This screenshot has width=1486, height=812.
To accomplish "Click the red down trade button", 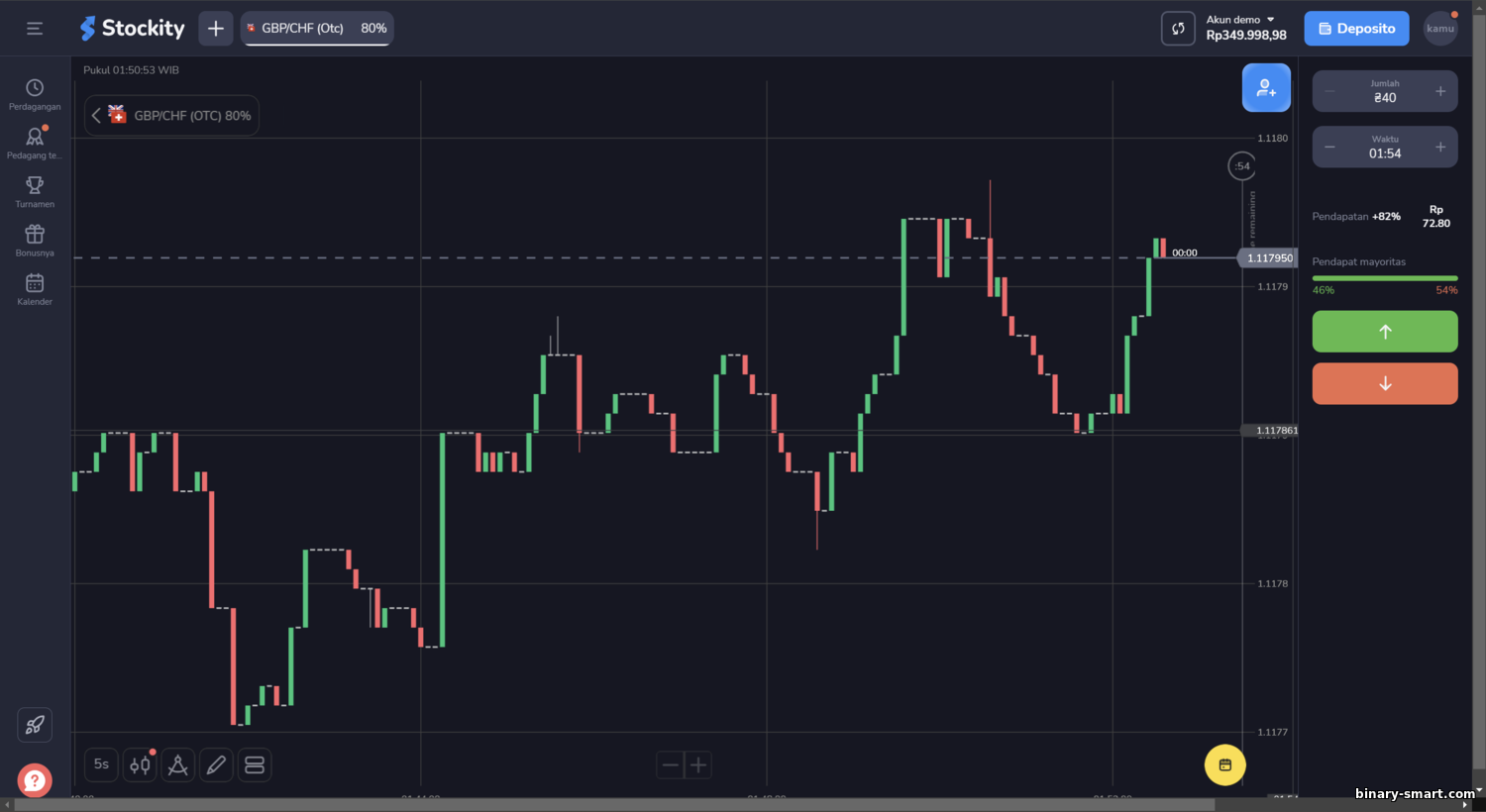I will pos(1385,383).
